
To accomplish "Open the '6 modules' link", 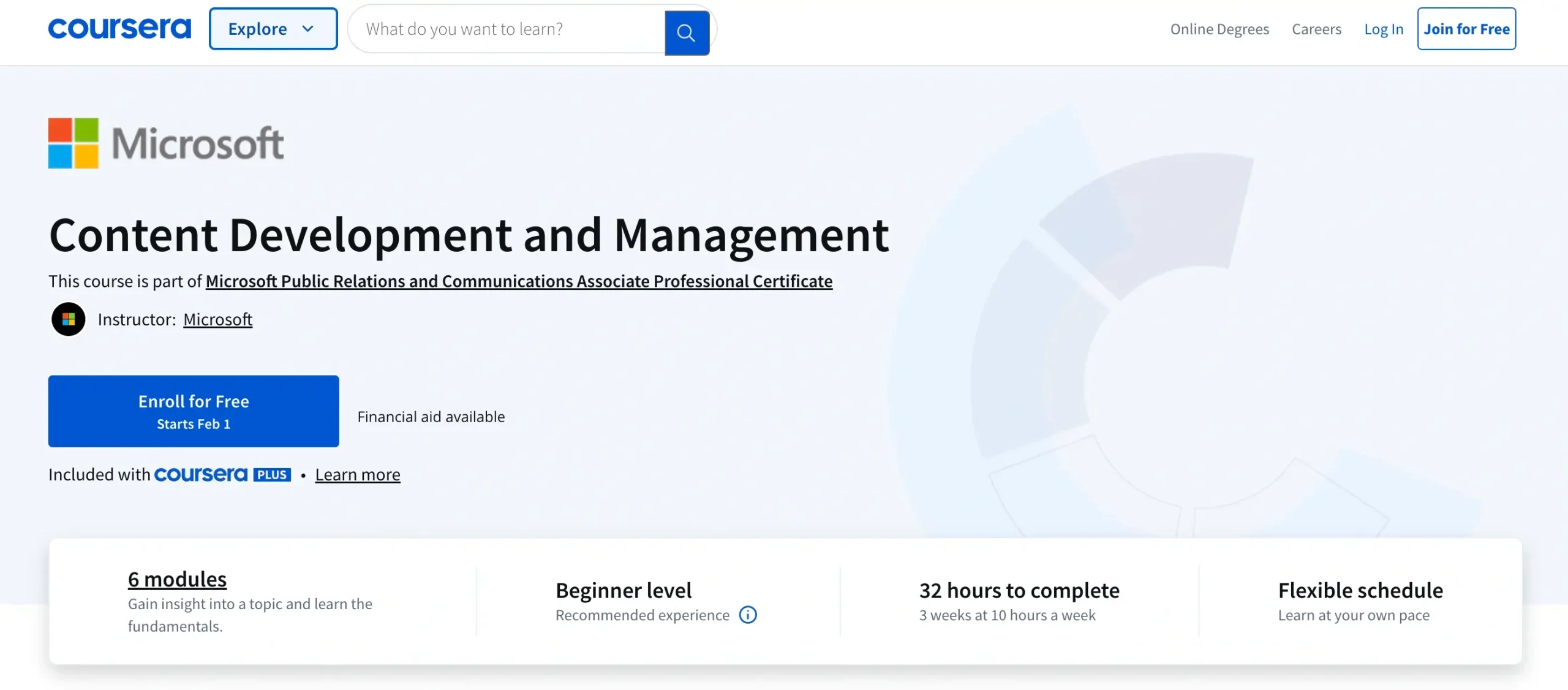I will 177,579.
